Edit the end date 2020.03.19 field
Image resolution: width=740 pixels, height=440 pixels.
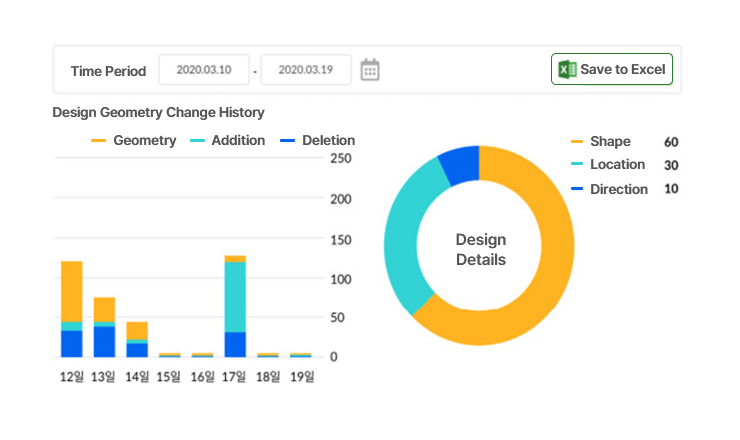pos(306,70)
